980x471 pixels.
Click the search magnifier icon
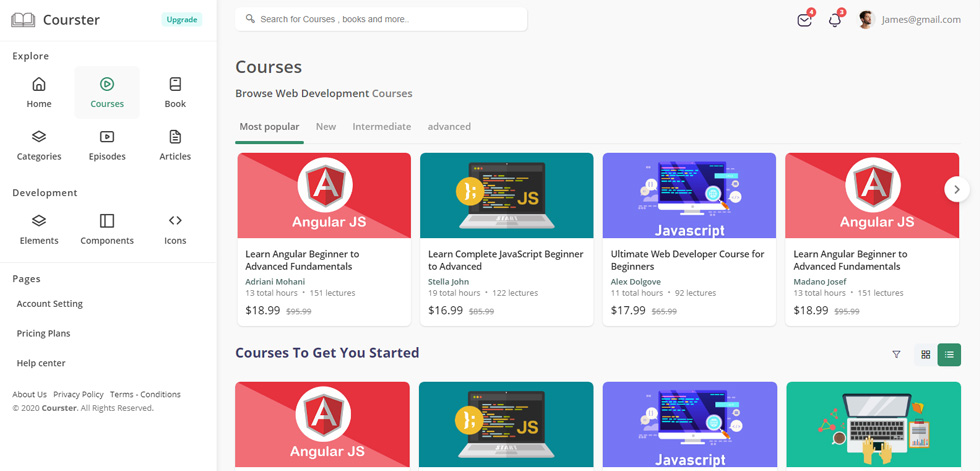tap(250, 19)
